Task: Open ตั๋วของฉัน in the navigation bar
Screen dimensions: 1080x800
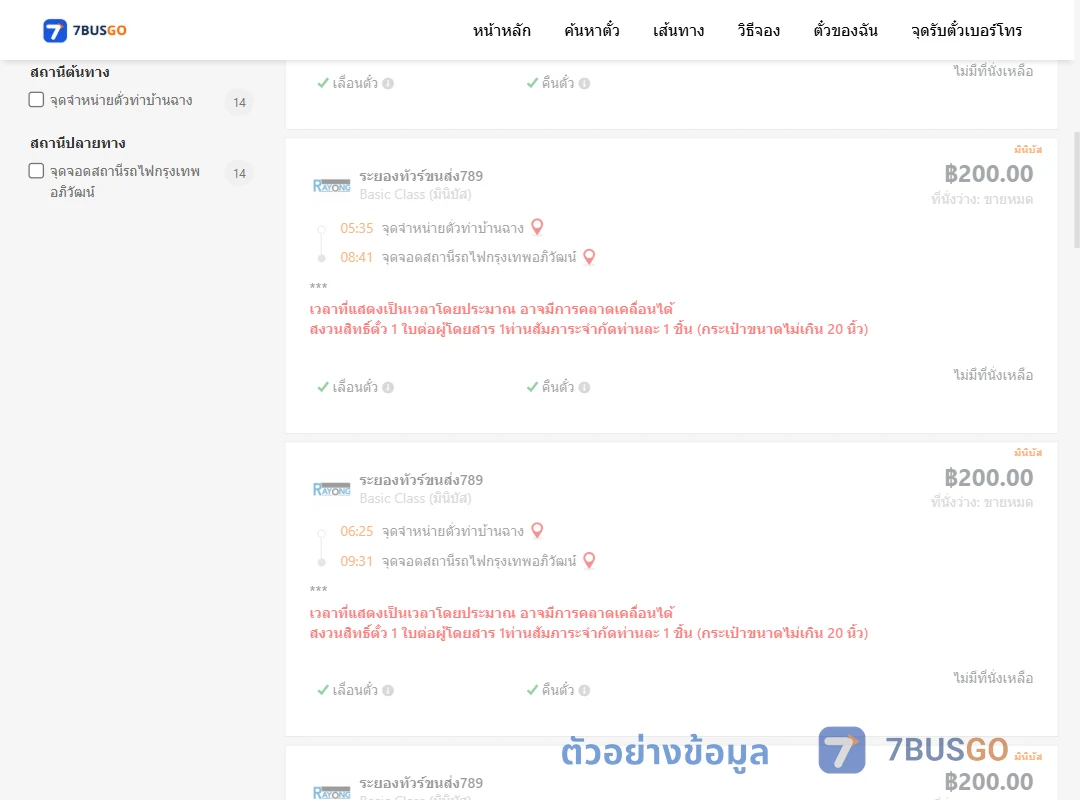Action: (845, 30)
